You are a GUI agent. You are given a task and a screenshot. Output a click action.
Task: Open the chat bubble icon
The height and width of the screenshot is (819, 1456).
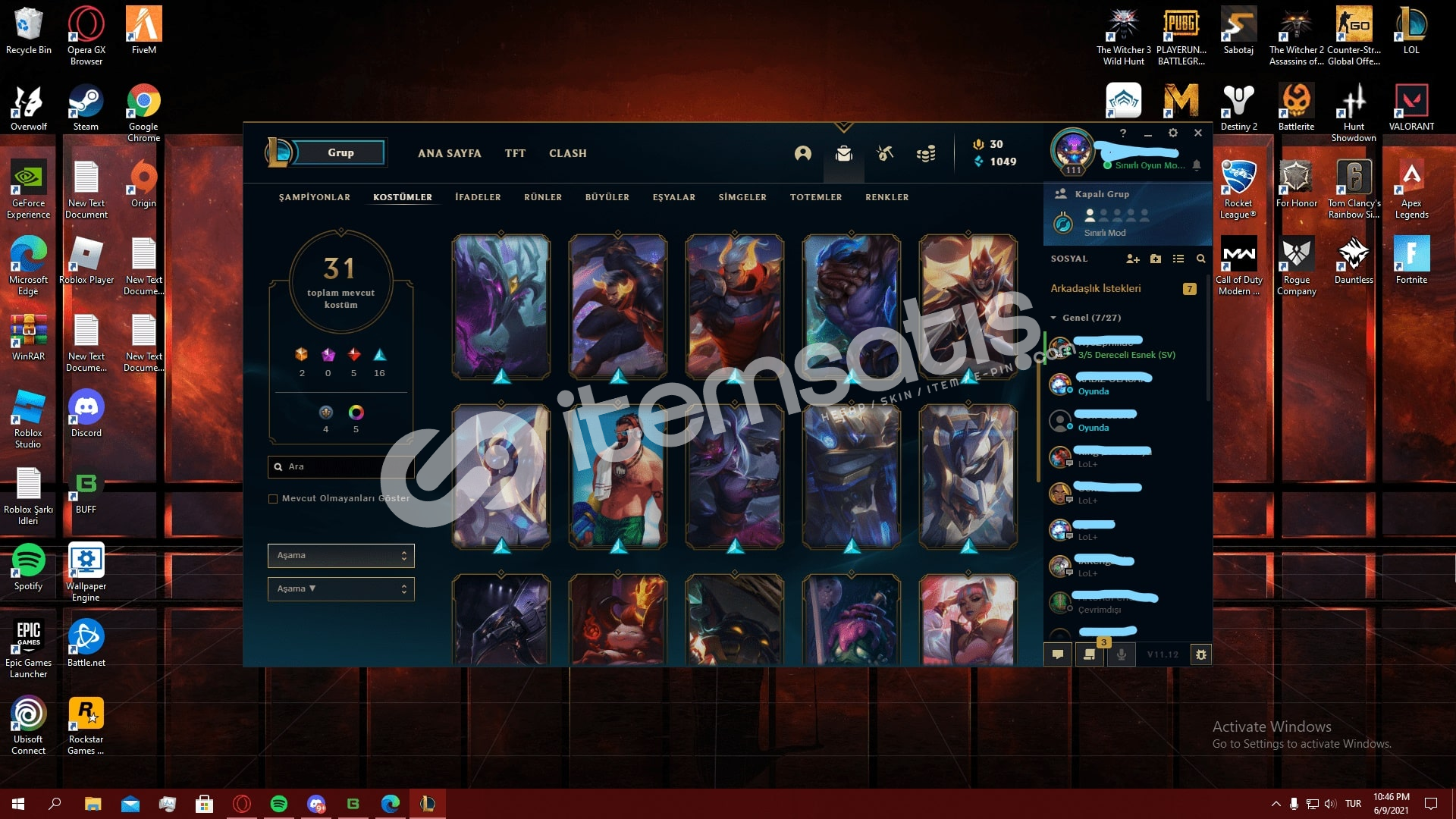tap(1058, 654)
